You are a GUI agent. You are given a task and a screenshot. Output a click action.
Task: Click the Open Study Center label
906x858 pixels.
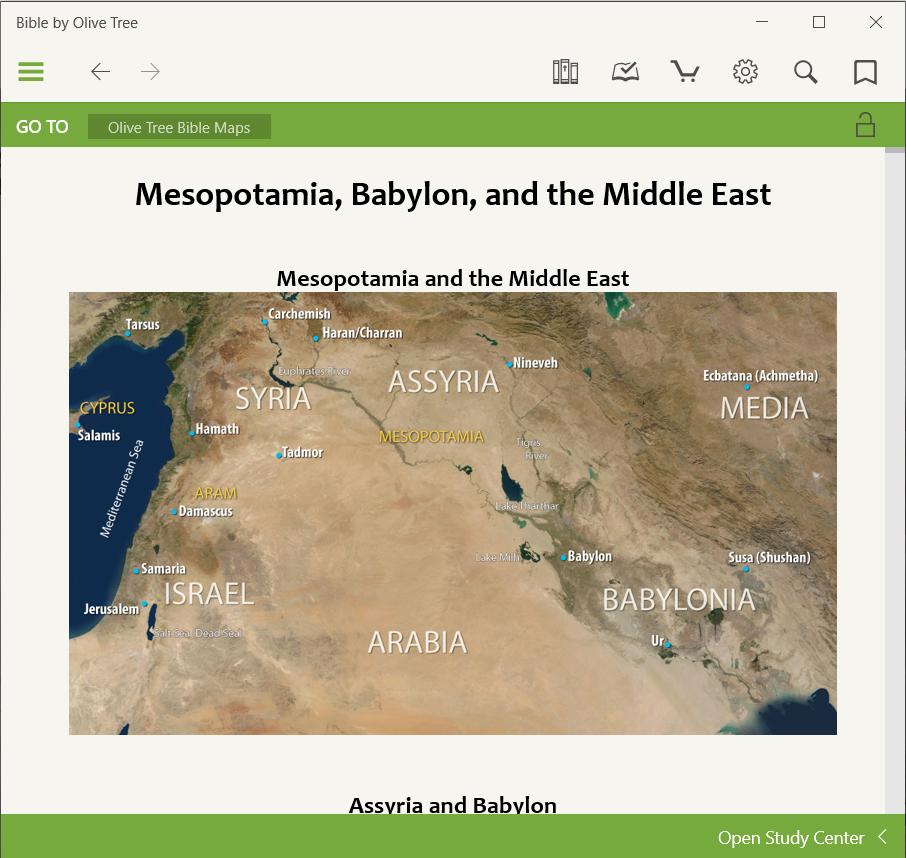coord(790,838)
